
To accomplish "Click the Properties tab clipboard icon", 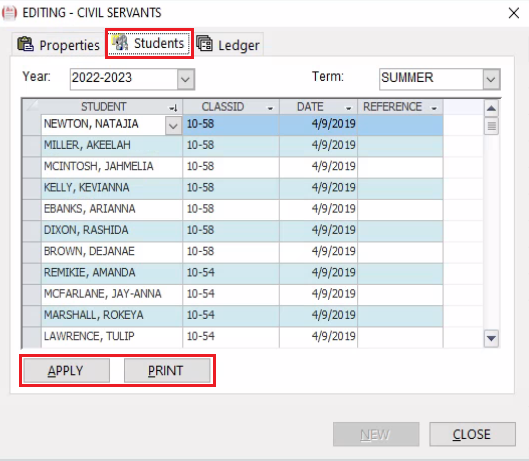I will pyautogui.click(x=25, y=44).
